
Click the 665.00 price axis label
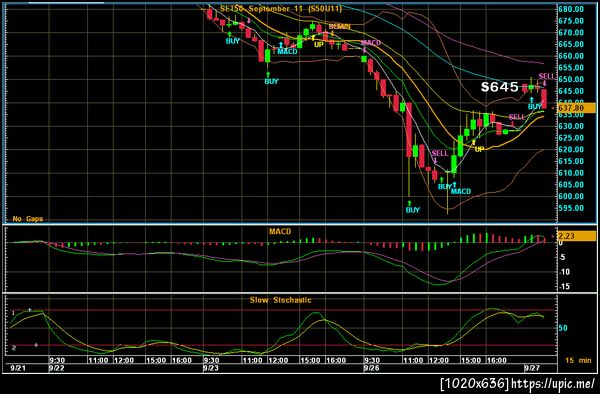point(571,44)
